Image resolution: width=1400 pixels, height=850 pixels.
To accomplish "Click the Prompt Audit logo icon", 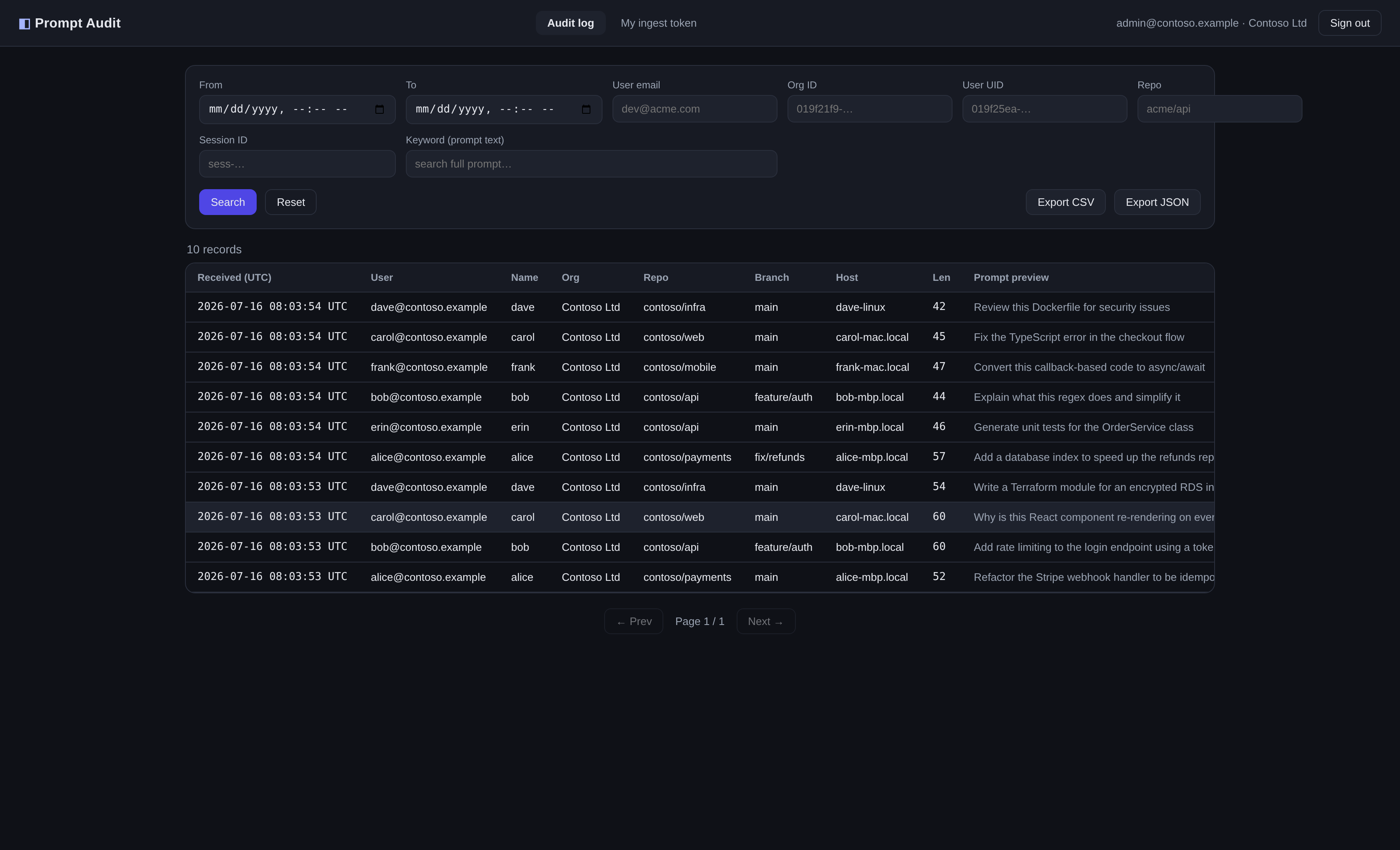I will tap(25, 23).
